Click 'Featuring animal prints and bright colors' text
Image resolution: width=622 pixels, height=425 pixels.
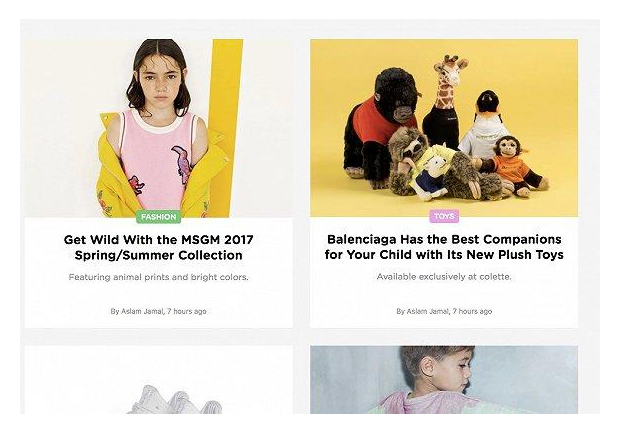point(159,277)
